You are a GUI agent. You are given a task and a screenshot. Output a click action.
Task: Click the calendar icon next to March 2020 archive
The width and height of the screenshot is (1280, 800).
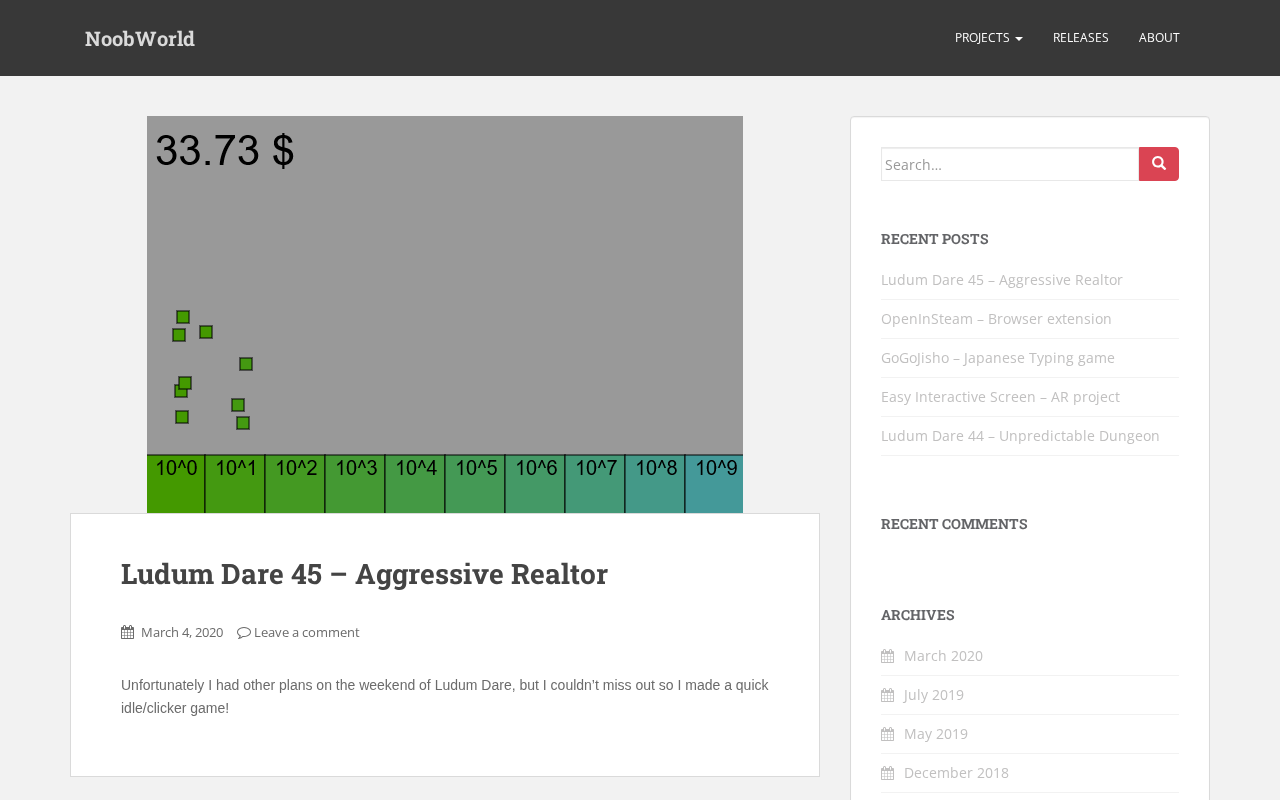tap(887, 656)
